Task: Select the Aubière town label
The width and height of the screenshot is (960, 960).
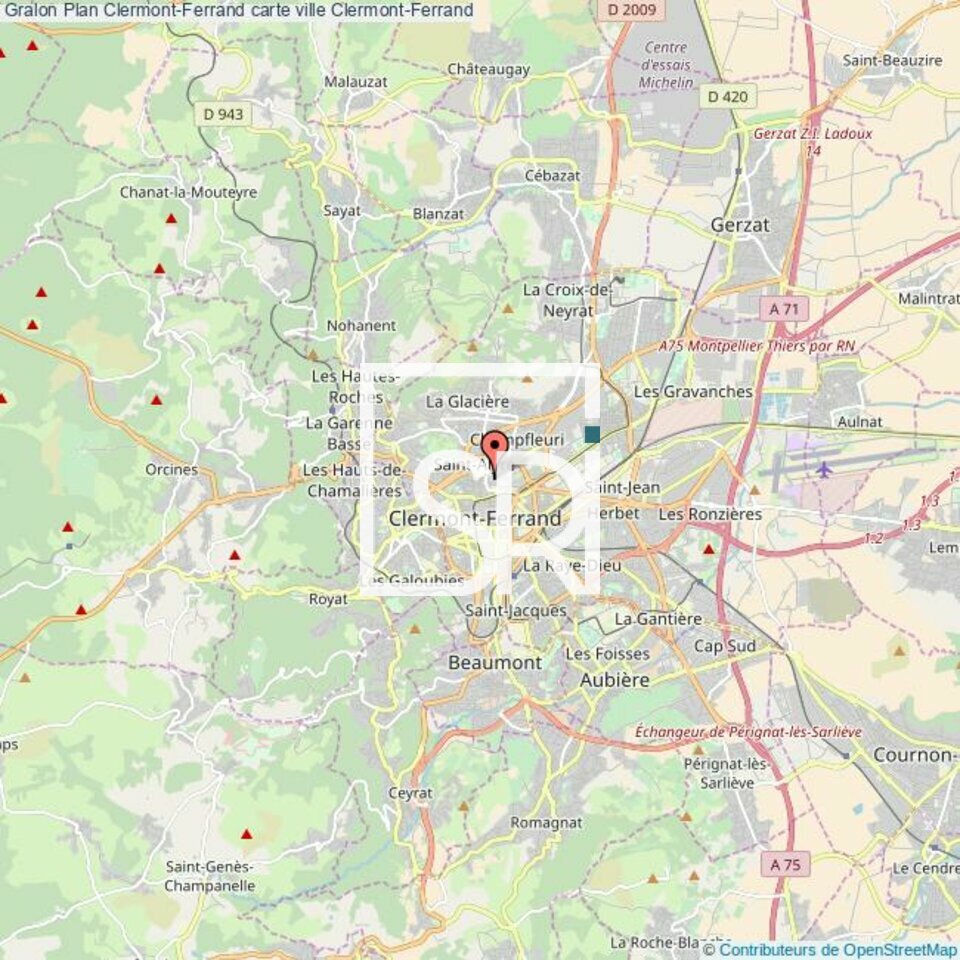Action: (614, 680)
